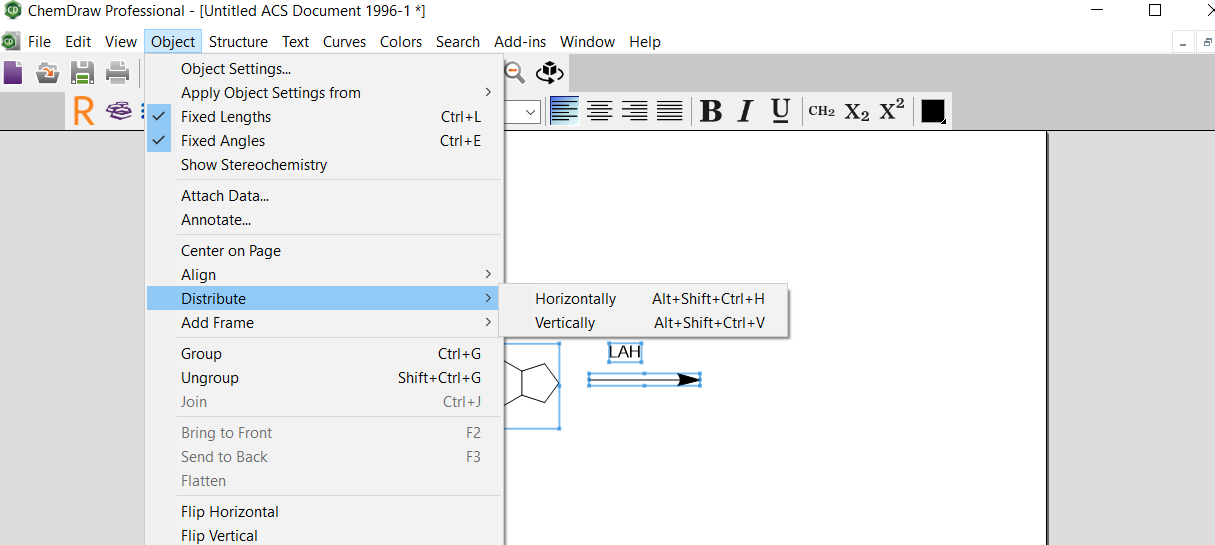This screenshot has width=1215, height=545.
Task: Click the cyclopentane ring structure
Action: 538,384
